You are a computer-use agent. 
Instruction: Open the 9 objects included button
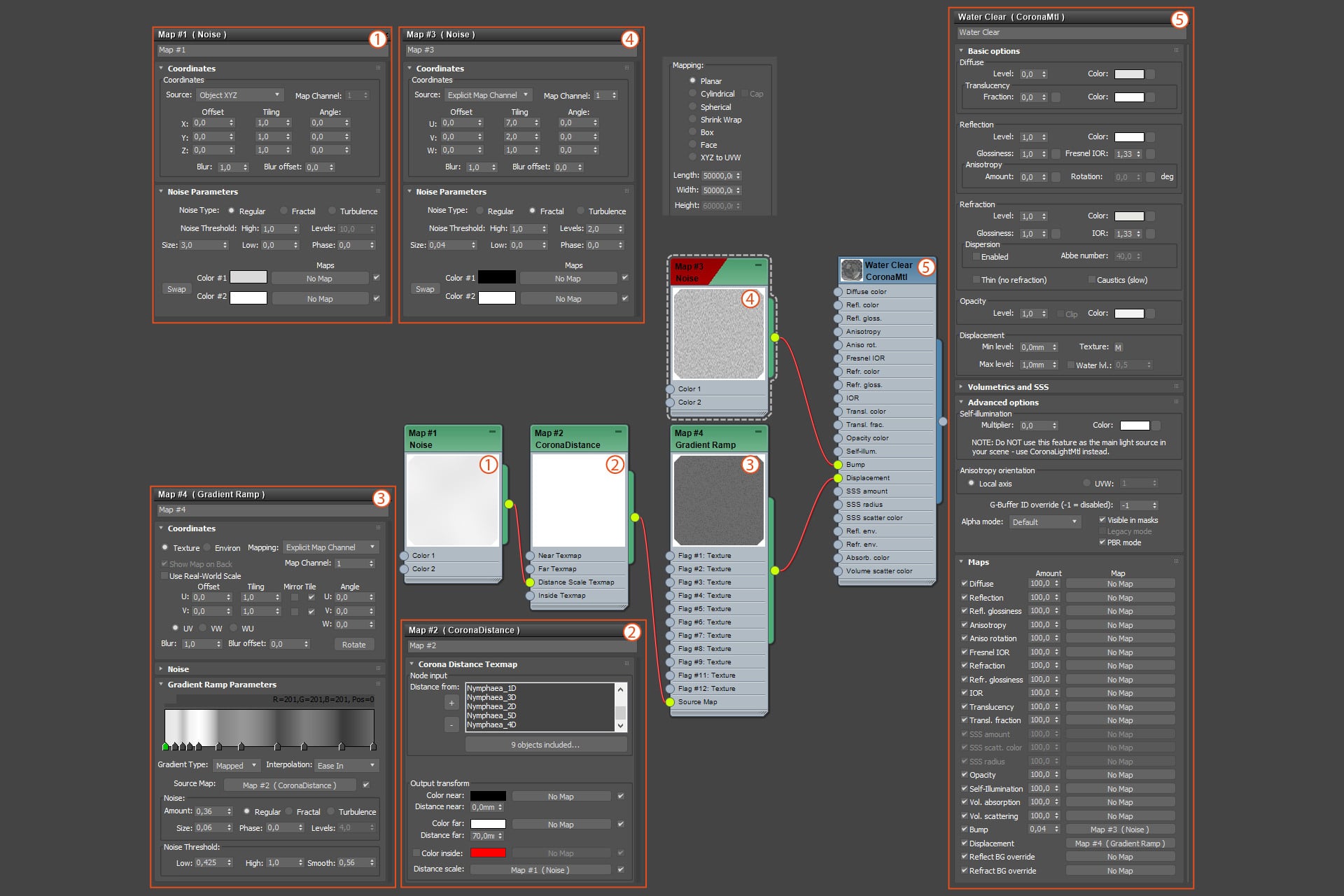tap(545, 745)
